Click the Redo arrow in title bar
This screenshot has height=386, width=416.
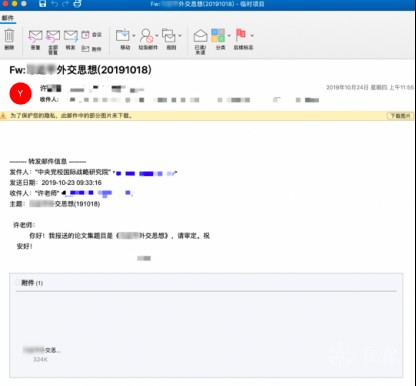(x=65, y=4)
